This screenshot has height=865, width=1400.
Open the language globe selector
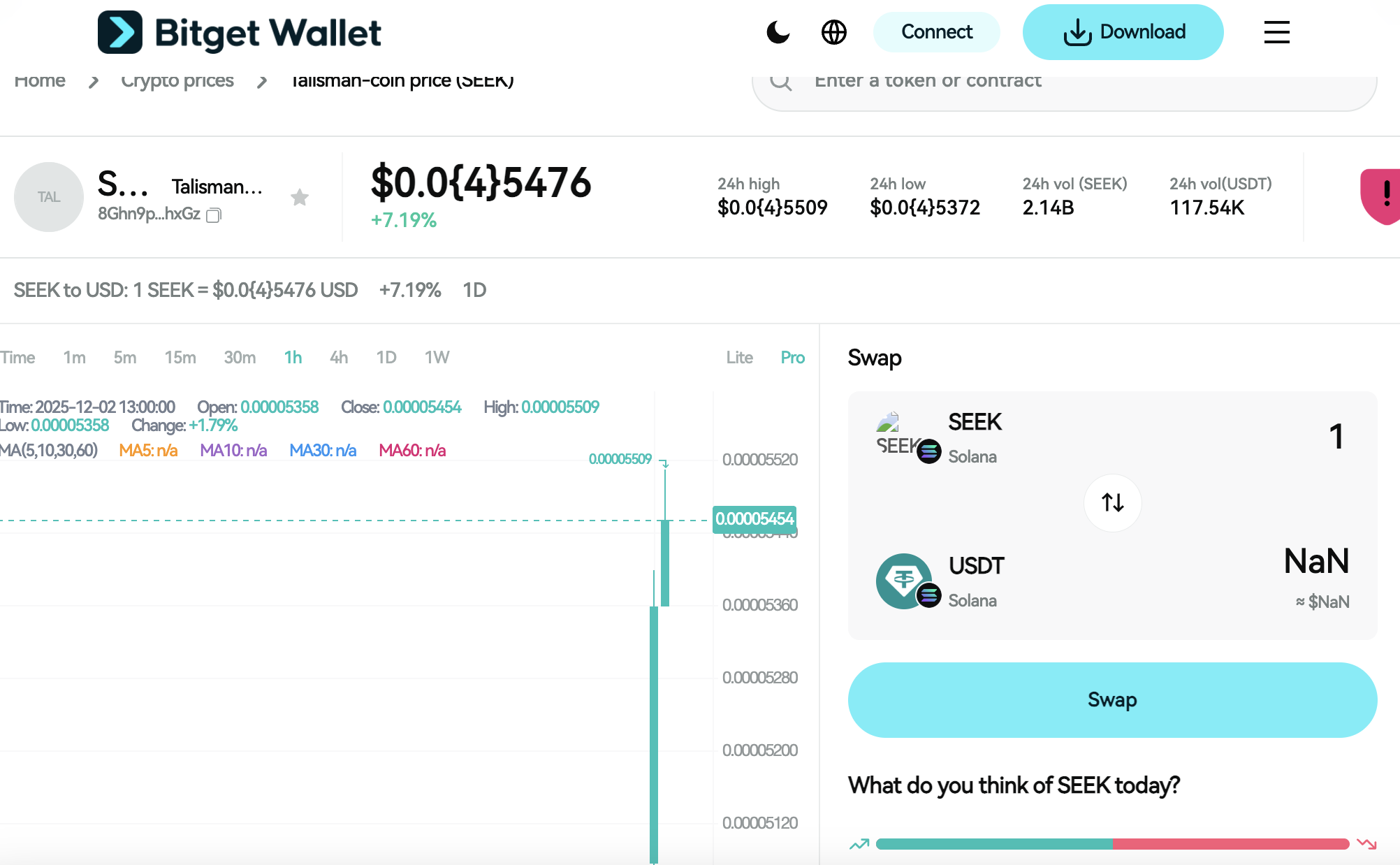(833, 32)
